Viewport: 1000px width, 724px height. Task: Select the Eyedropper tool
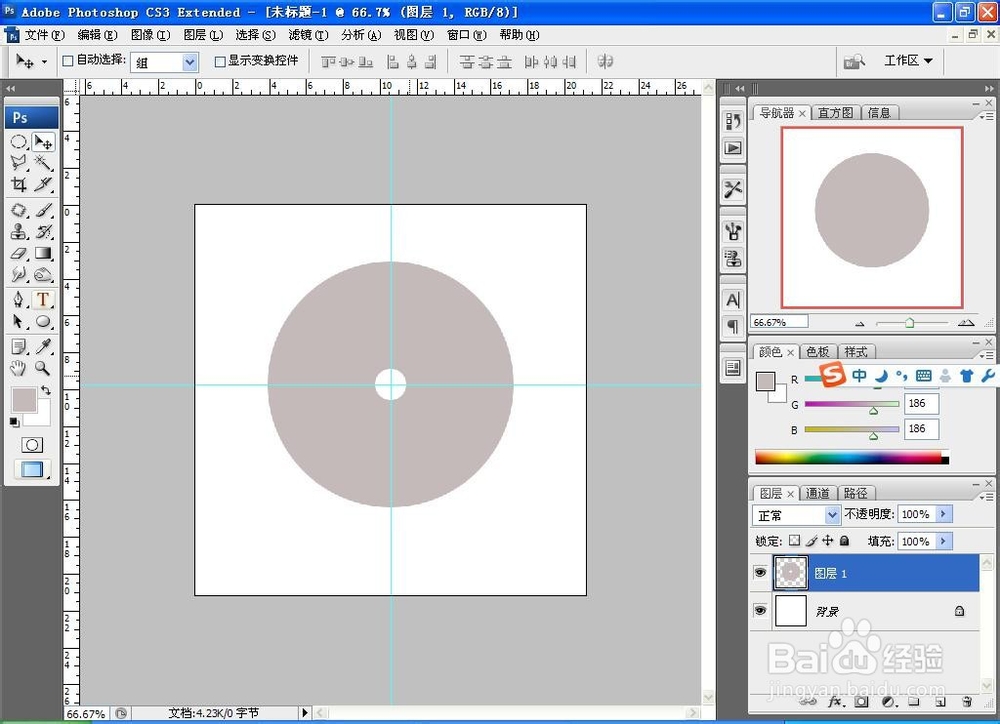43,346
